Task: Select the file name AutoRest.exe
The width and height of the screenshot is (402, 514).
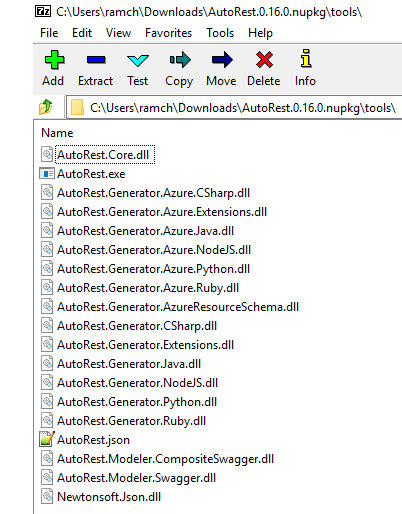Action: click(x=91, y=174)
